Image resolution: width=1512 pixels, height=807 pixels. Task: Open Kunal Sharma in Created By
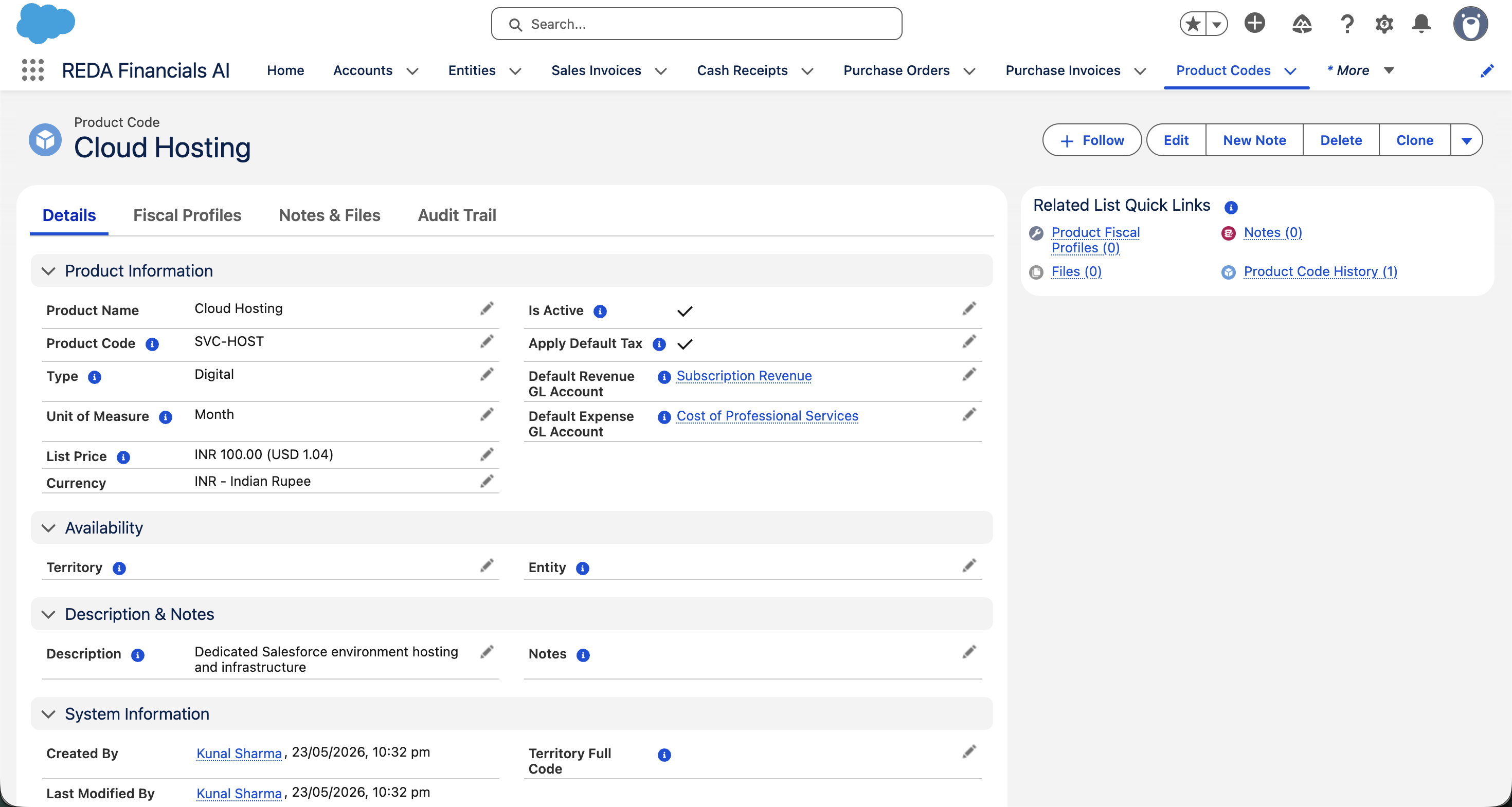coord(239,753)
